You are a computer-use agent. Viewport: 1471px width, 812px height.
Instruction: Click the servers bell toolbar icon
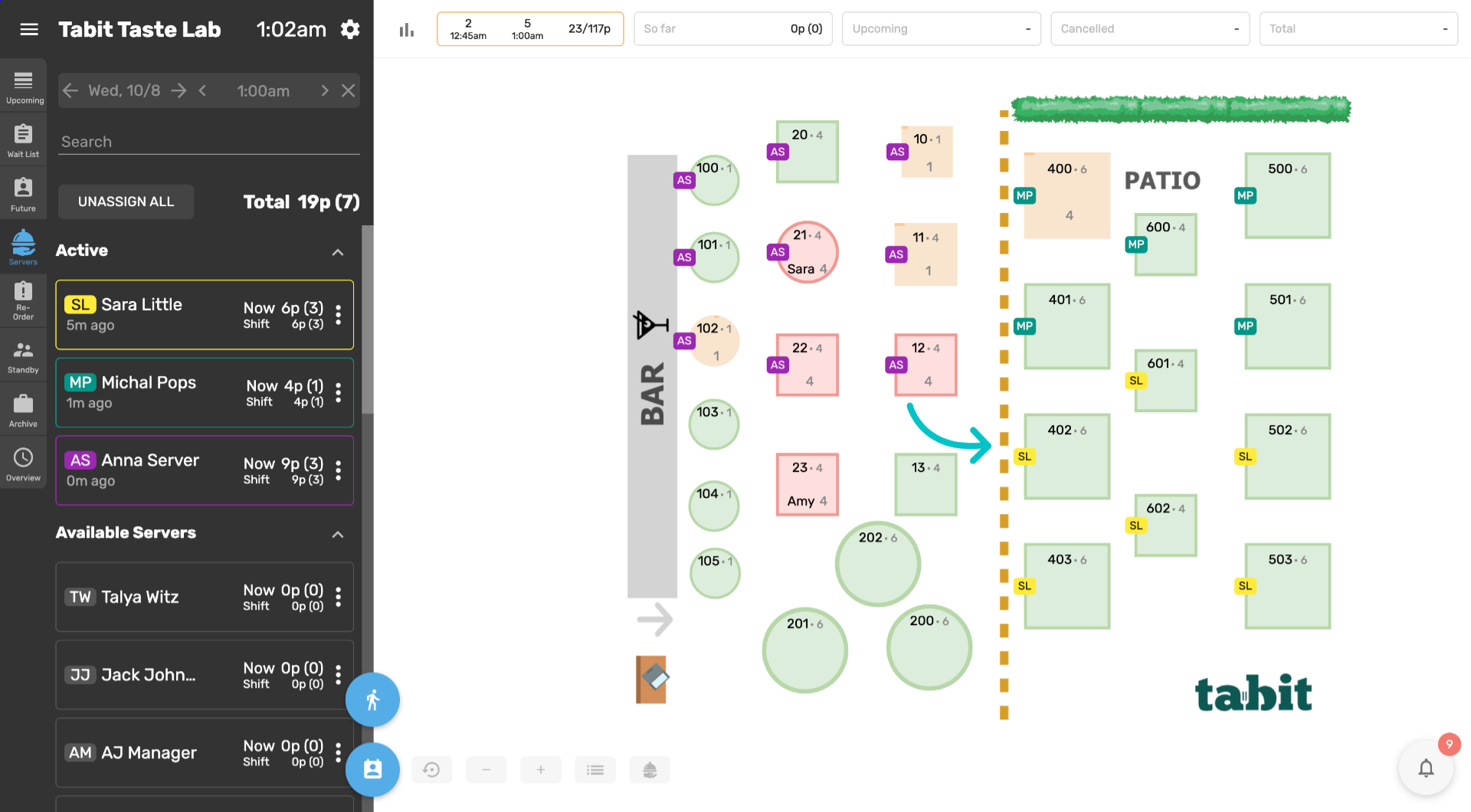click(x=650, y=770)
